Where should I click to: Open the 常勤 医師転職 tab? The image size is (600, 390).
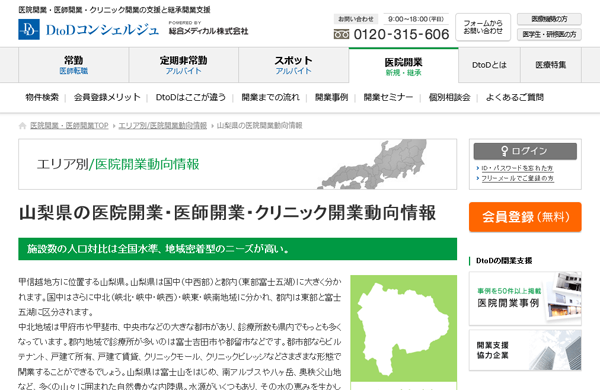point(73,65)
